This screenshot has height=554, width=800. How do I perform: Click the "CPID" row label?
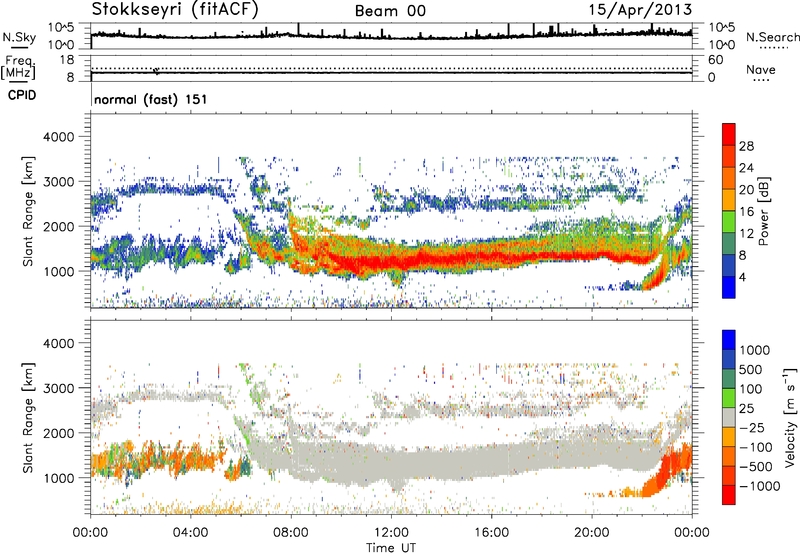22,95
